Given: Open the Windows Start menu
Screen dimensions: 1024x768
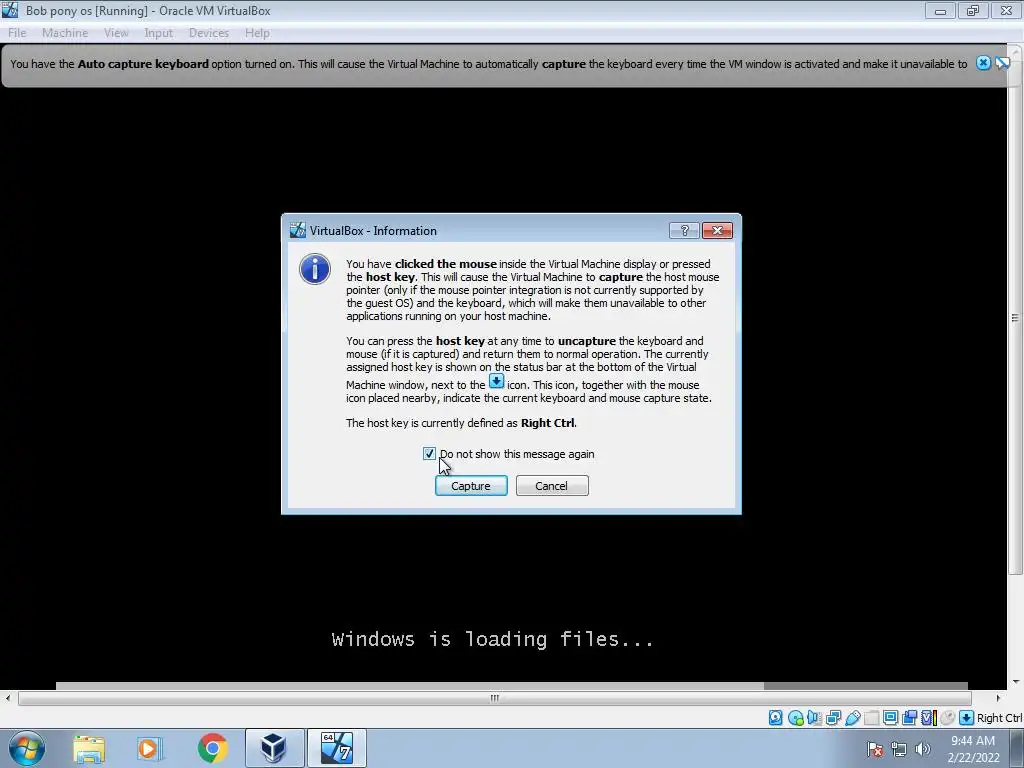Looking at the screenshot, I should [x=26, y=748].
